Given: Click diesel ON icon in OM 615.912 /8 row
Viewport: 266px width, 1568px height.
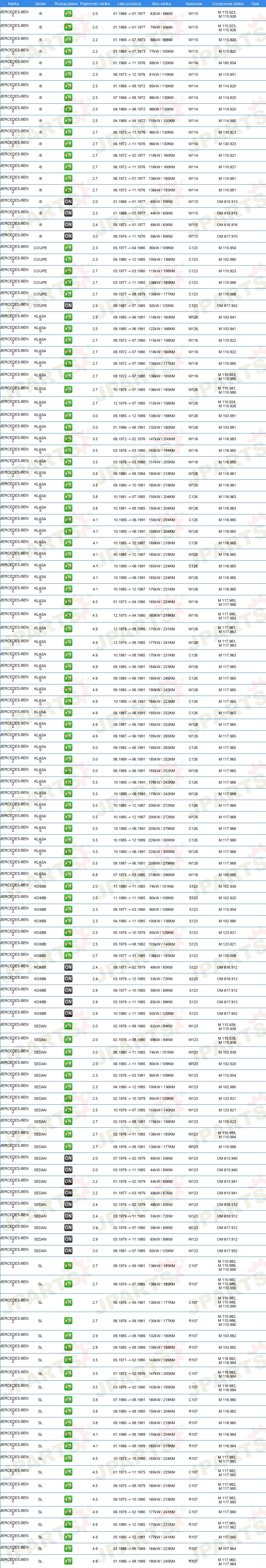Looking at the screenshot, I should pos(68,214).
